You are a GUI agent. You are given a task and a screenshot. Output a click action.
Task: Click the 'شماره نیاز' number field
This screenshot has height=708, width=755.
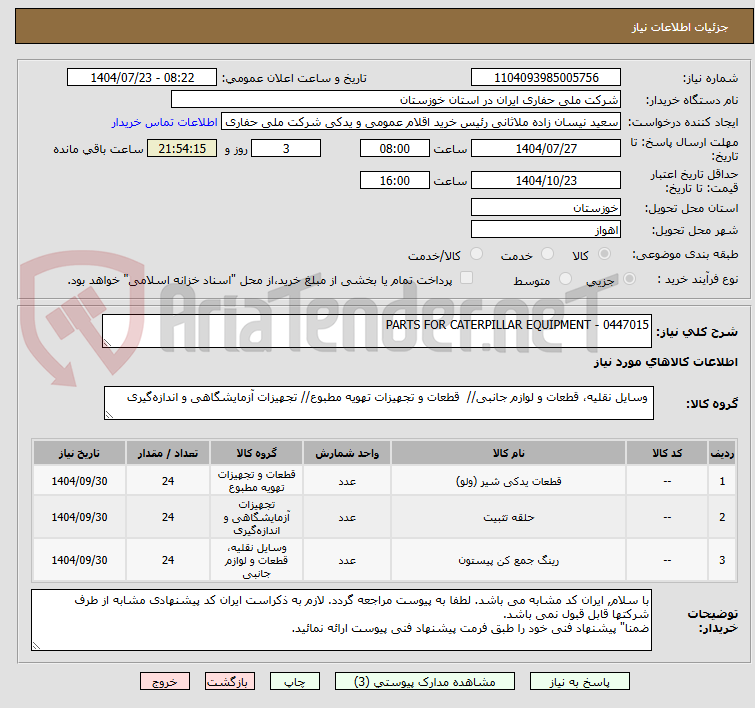pyautogui.click(x=546, y=77)
